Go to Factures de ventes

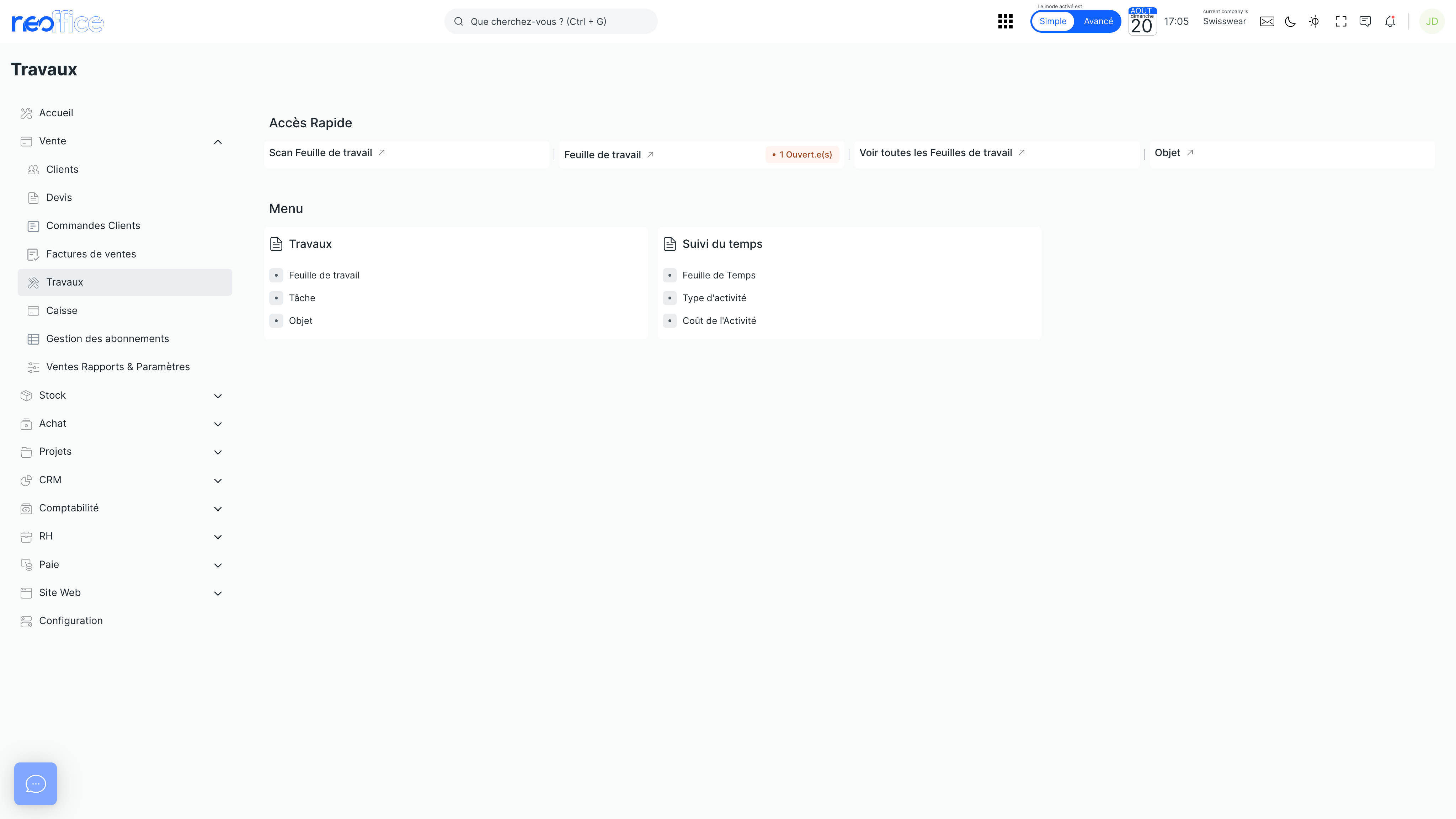coord(91,254)
